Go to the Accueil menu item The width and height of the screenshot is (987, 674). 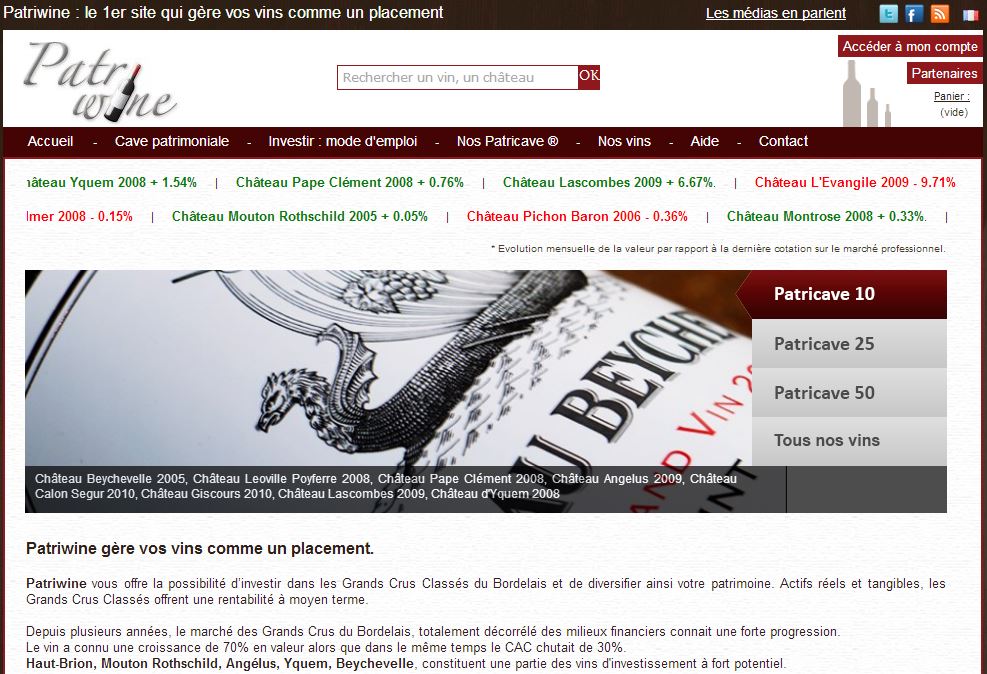[50, 141]
